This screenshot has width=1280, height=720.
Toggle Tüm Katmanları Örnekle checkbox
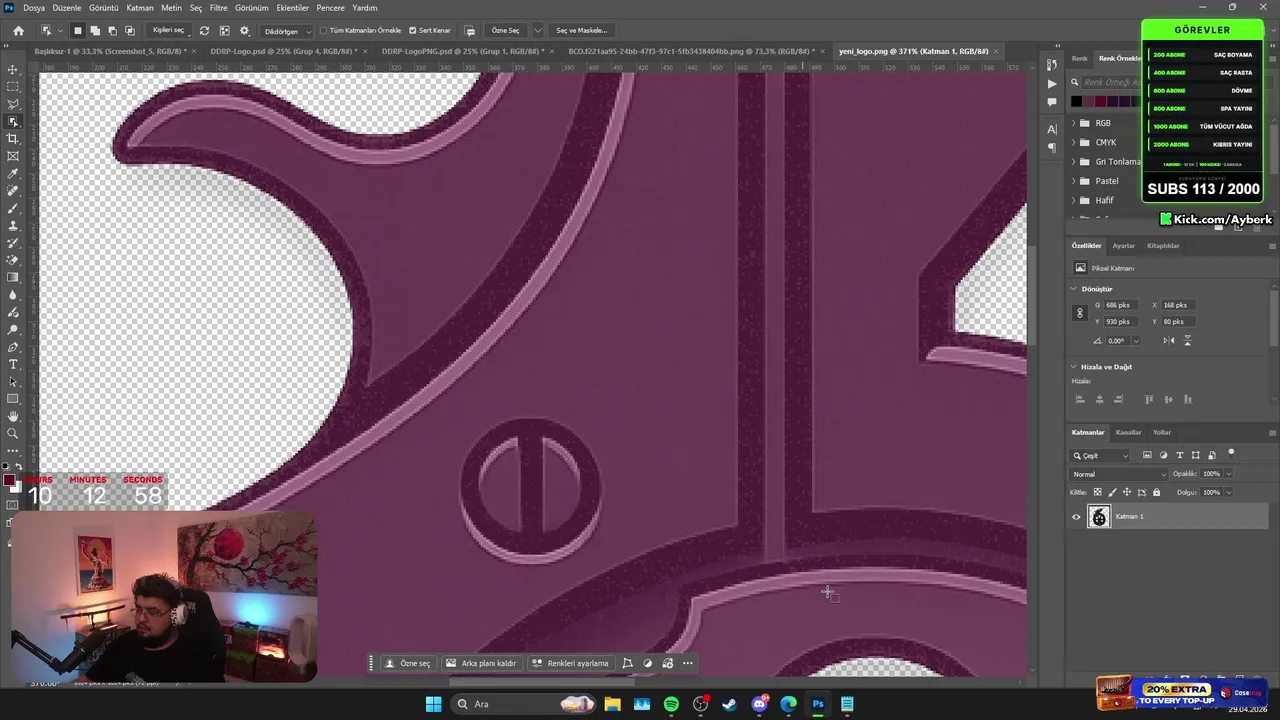click(x=324, y=30)
